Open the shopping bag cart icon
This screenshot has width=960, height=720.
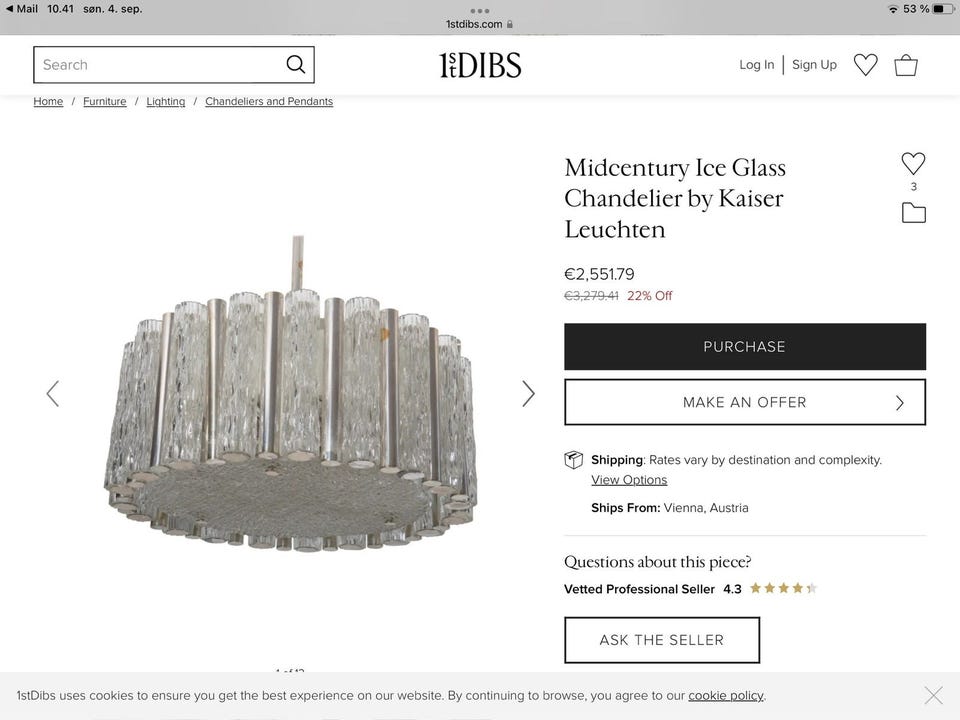click(x=906, y=65)
